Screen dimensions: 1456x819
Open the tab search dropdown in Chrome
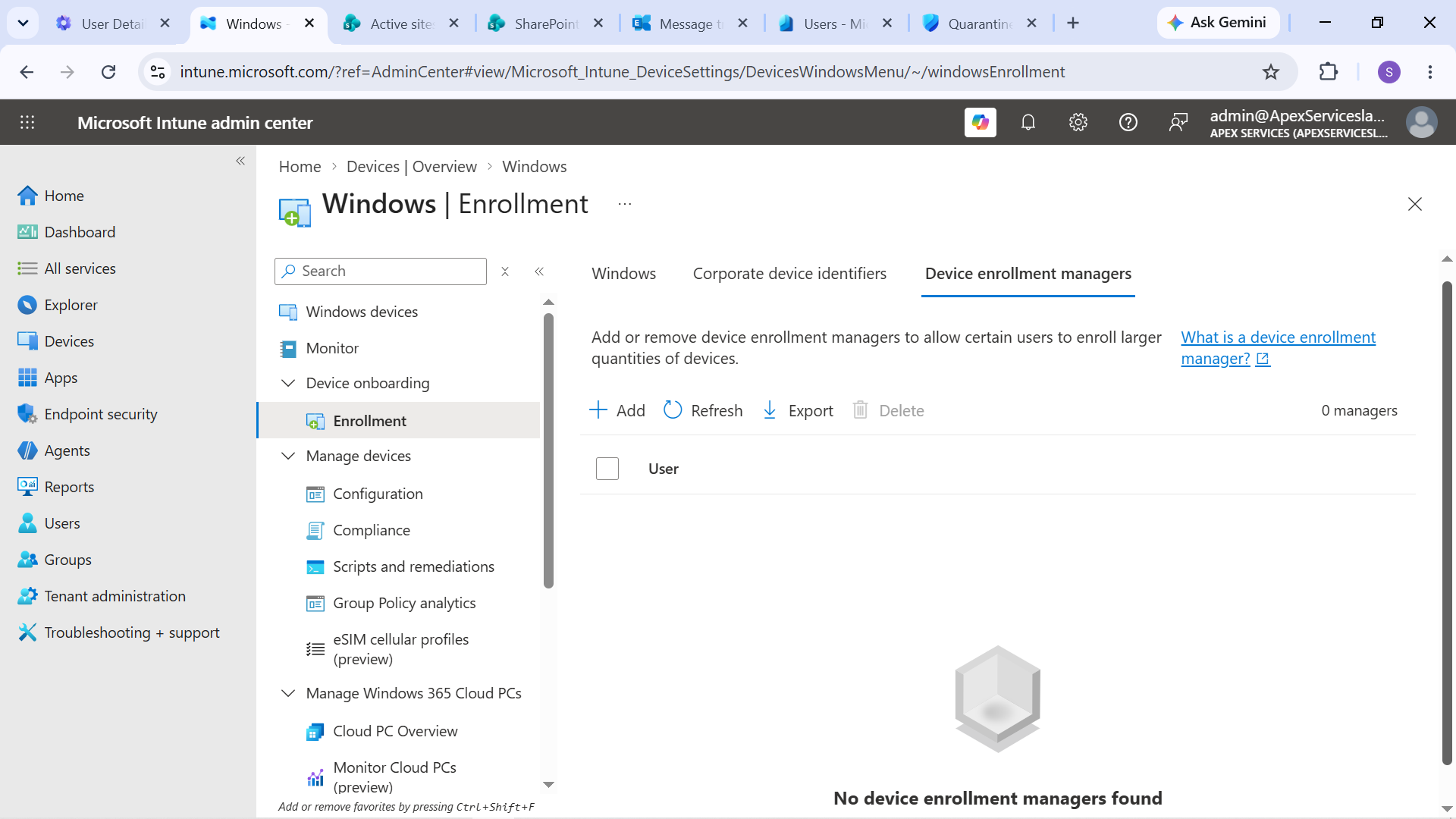[x=23, y=23]
